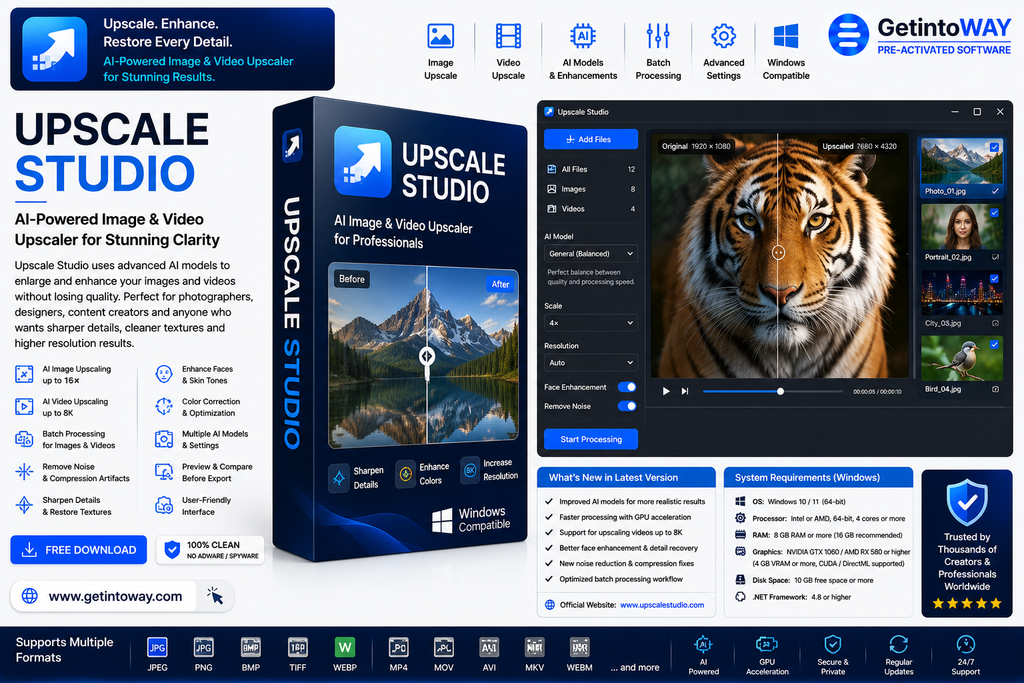
Task: Click the Trusted shield checkmark badge
Action: tap(967, 501)
